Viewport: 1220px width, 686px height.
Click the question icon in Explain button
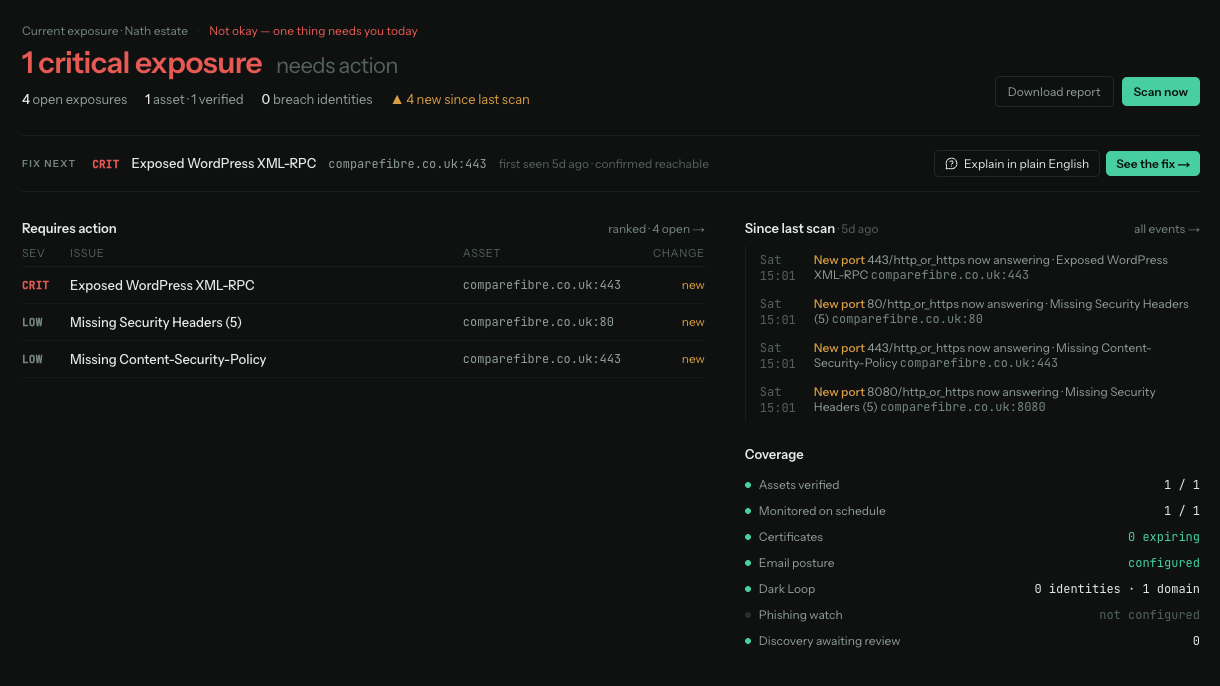click(x=951, y=164)
